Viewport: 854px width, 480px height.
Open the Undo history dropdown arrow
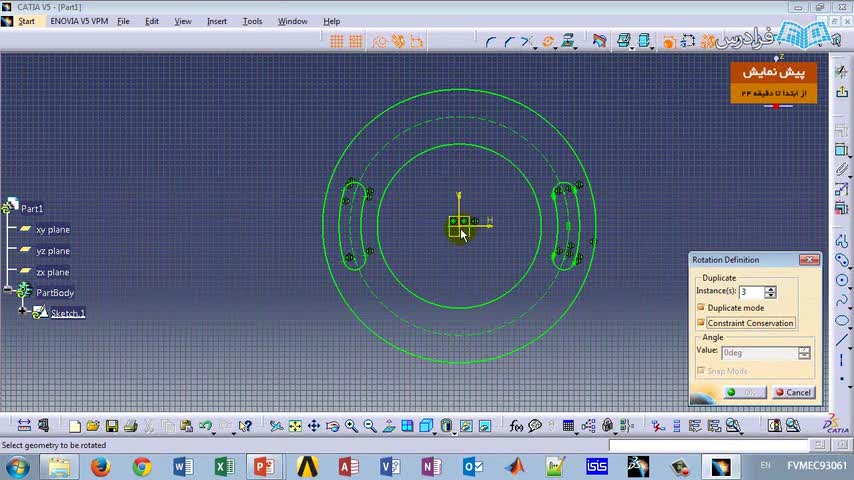coord(213,433)
